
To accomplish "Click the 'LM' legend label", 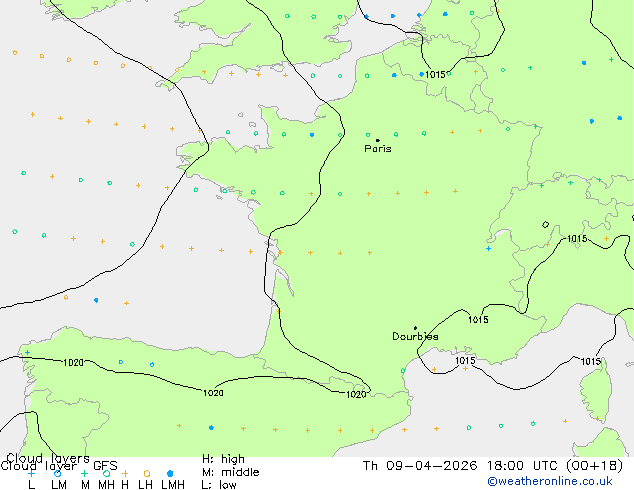I will (59, 485).
